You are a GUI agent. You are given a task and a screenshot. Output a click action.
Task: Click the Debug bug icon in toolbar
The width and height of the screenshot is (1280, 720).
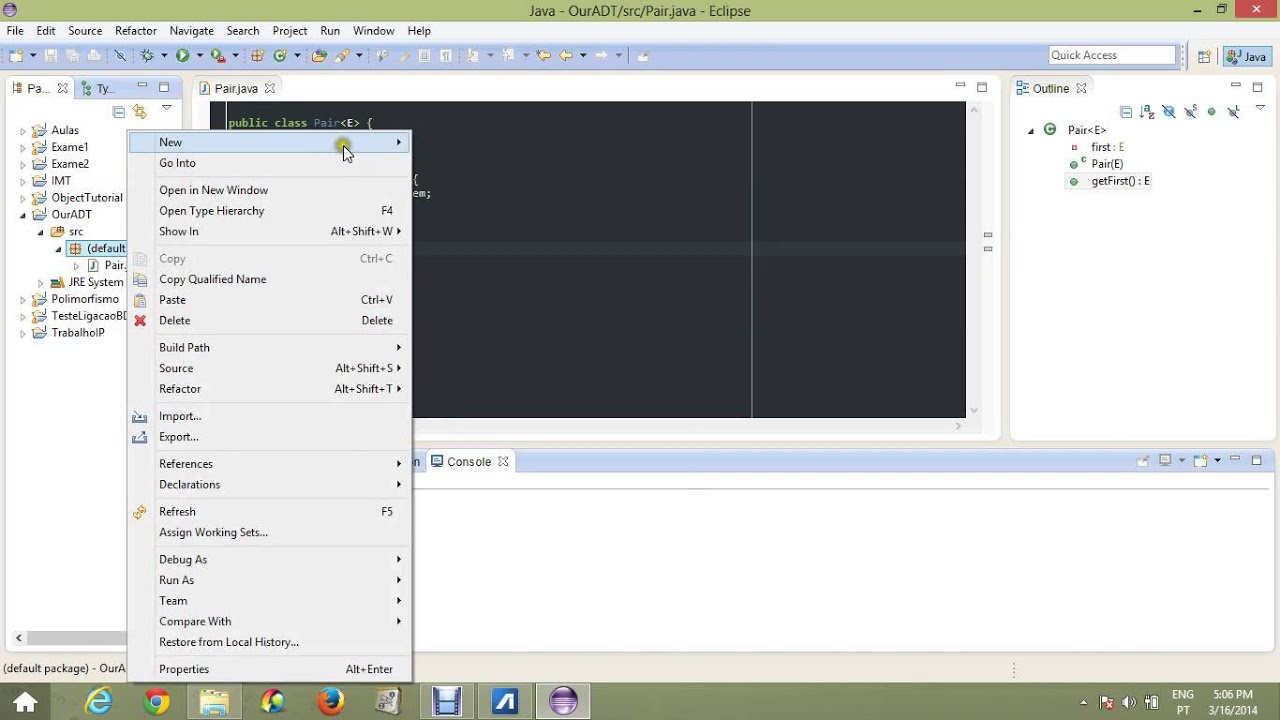pyautogui.click(x=147, y=56)
